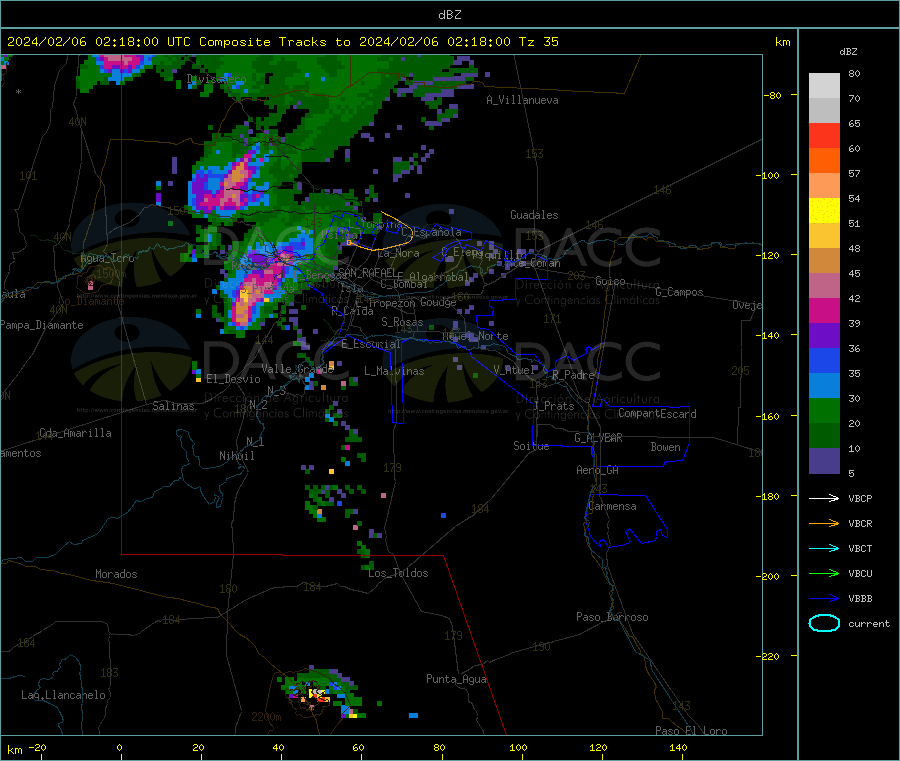Click the Goudge map label

pos(438,302)
